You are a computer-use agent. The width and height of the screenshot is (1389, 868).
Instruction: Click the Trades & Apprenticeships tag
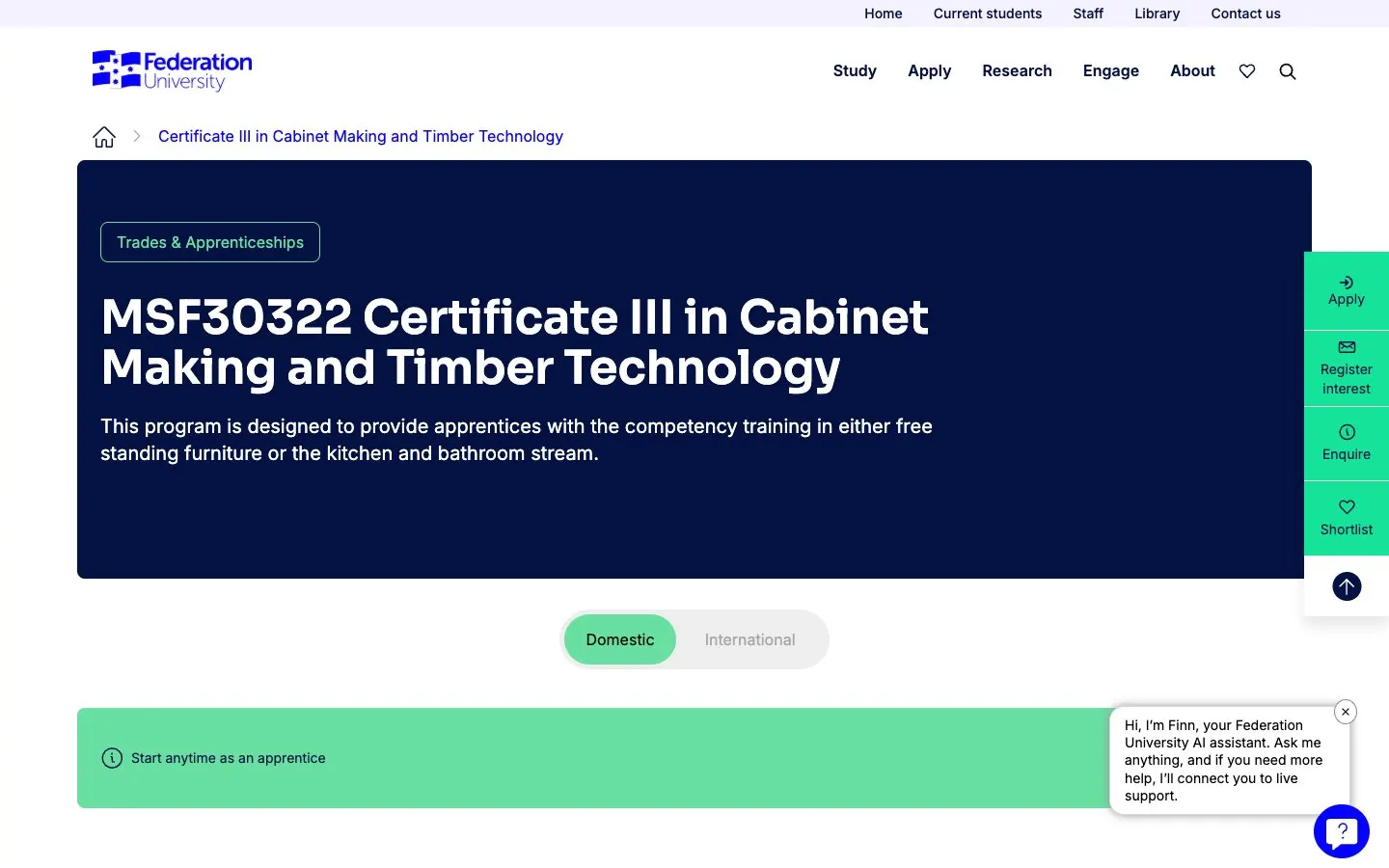[x=210, y=242]
